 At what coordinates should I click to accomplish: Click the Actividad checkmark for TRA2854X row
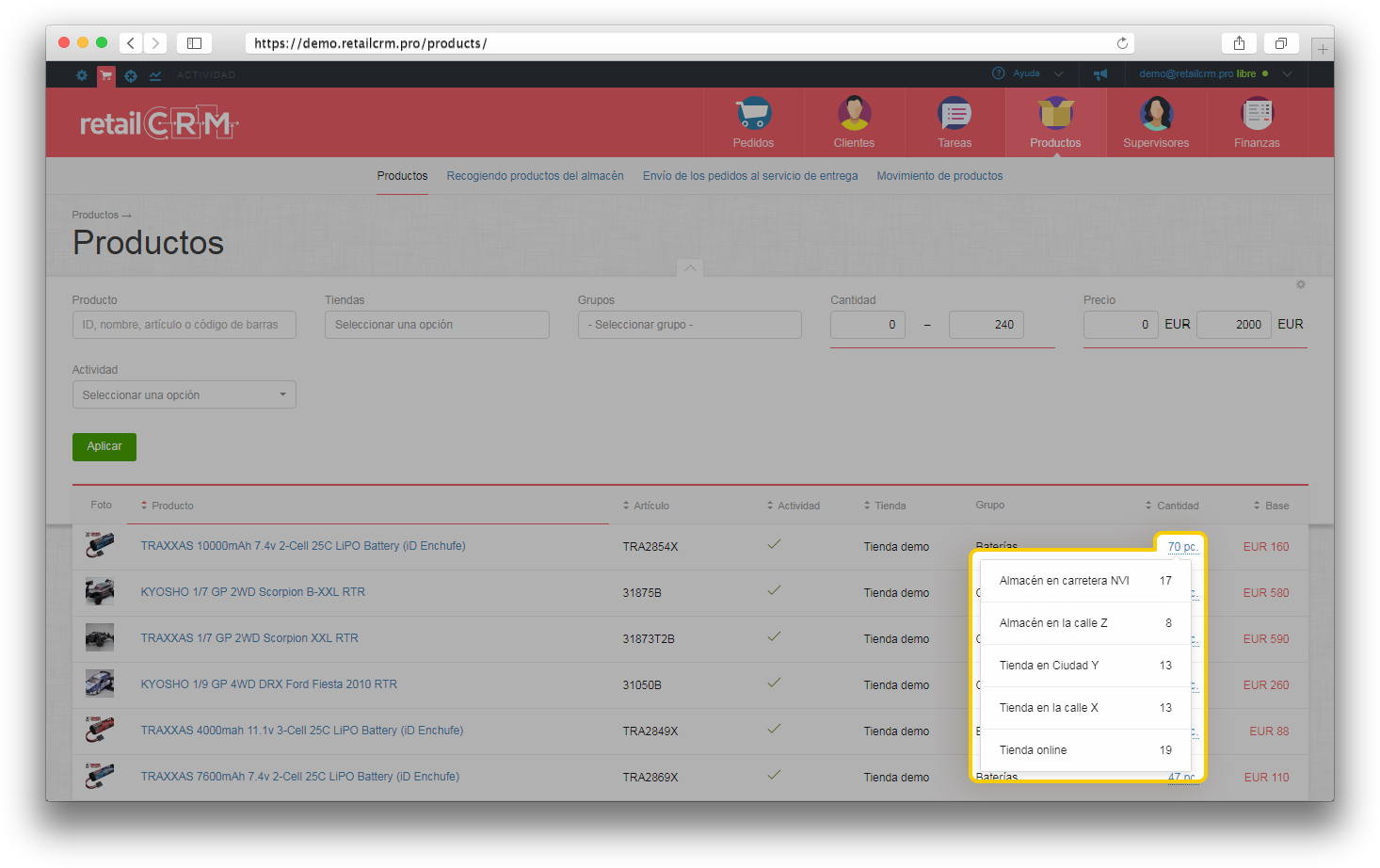[774, 544]
